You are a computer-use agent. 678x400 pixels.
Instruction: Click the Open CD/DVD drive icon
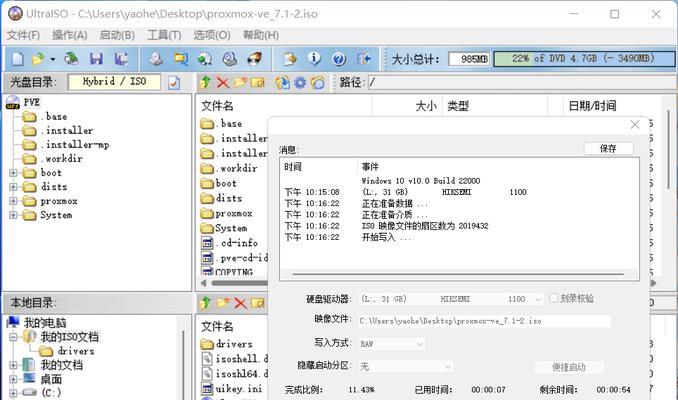click(71, 58)
